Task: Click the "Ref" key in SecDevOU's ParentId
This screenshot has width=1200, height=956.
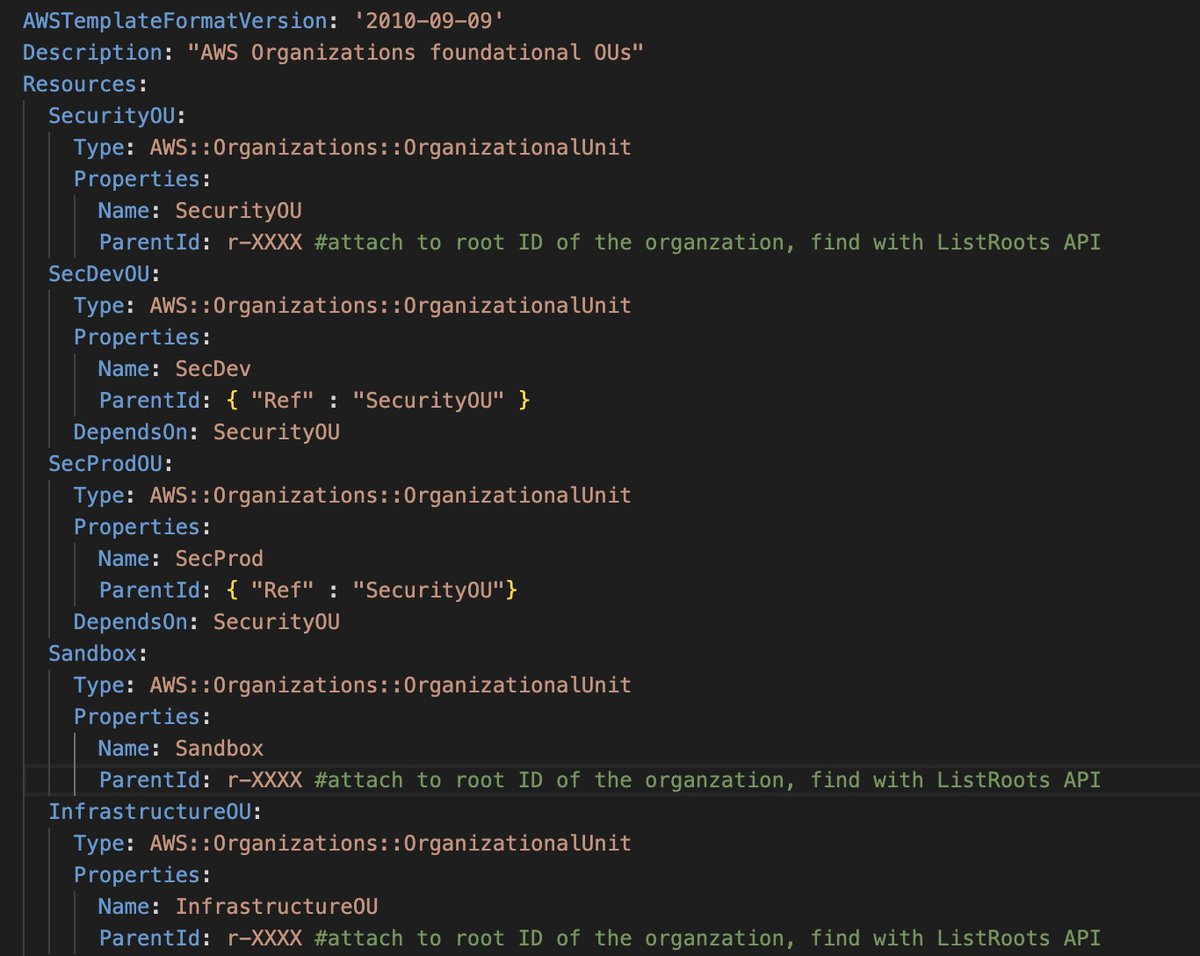Action: (x=283, y=401)
